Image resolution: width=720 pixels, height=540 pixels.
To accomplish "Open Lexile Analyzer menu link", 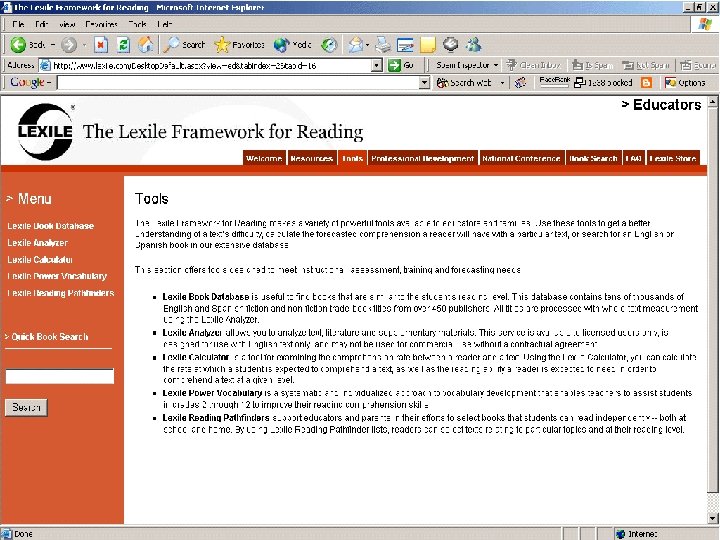I will pos(37,242).
